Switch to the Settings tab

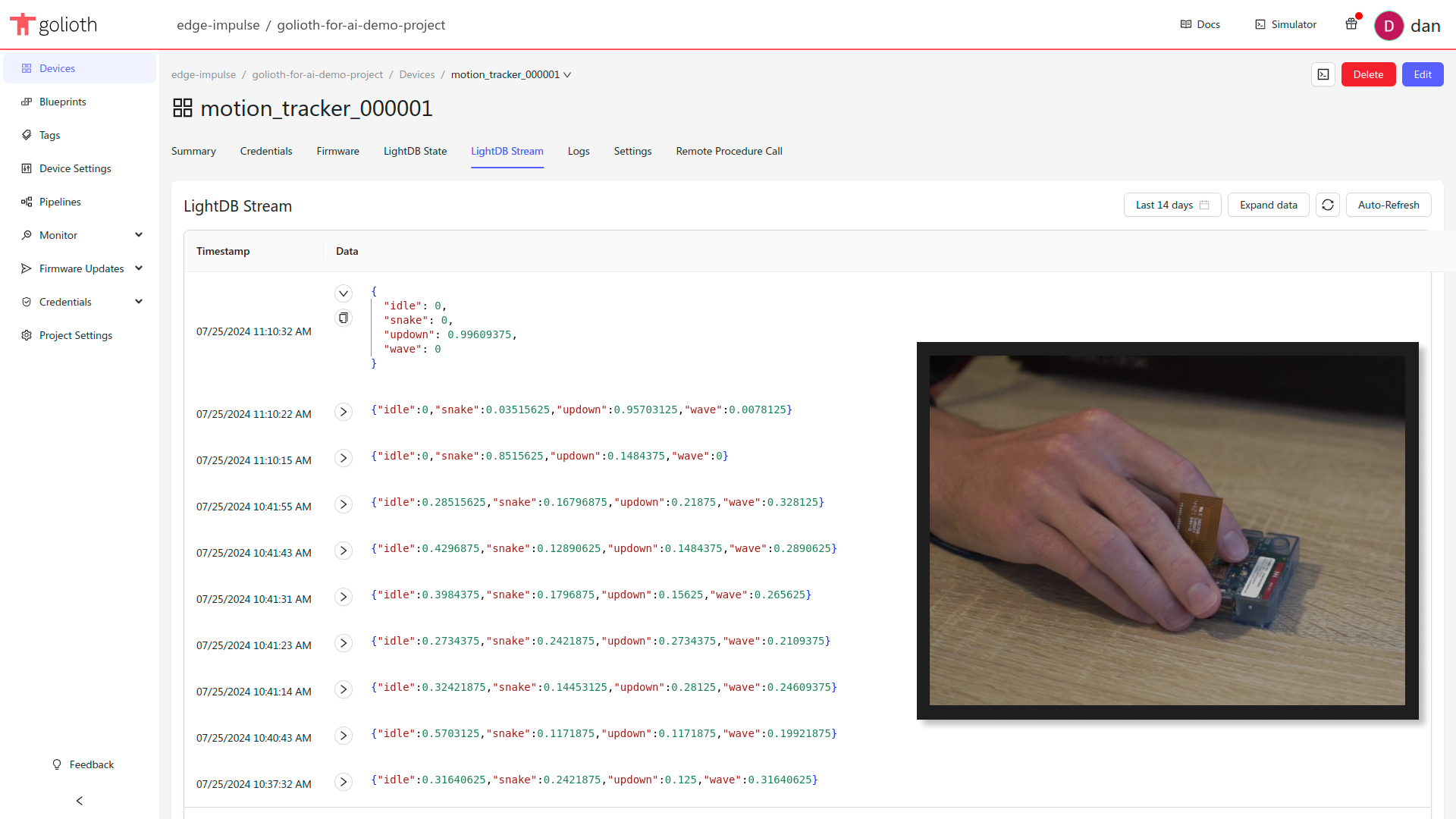tap(632, 151)
